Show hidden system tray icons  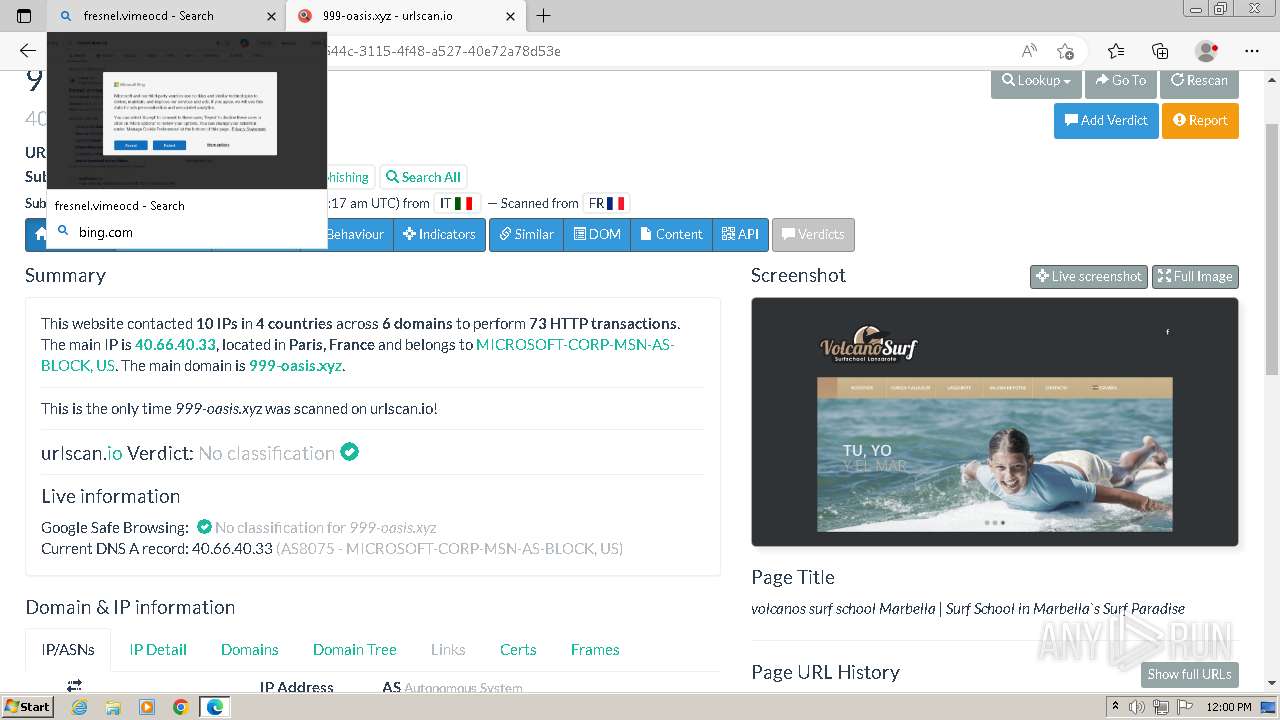[1115, 707]
